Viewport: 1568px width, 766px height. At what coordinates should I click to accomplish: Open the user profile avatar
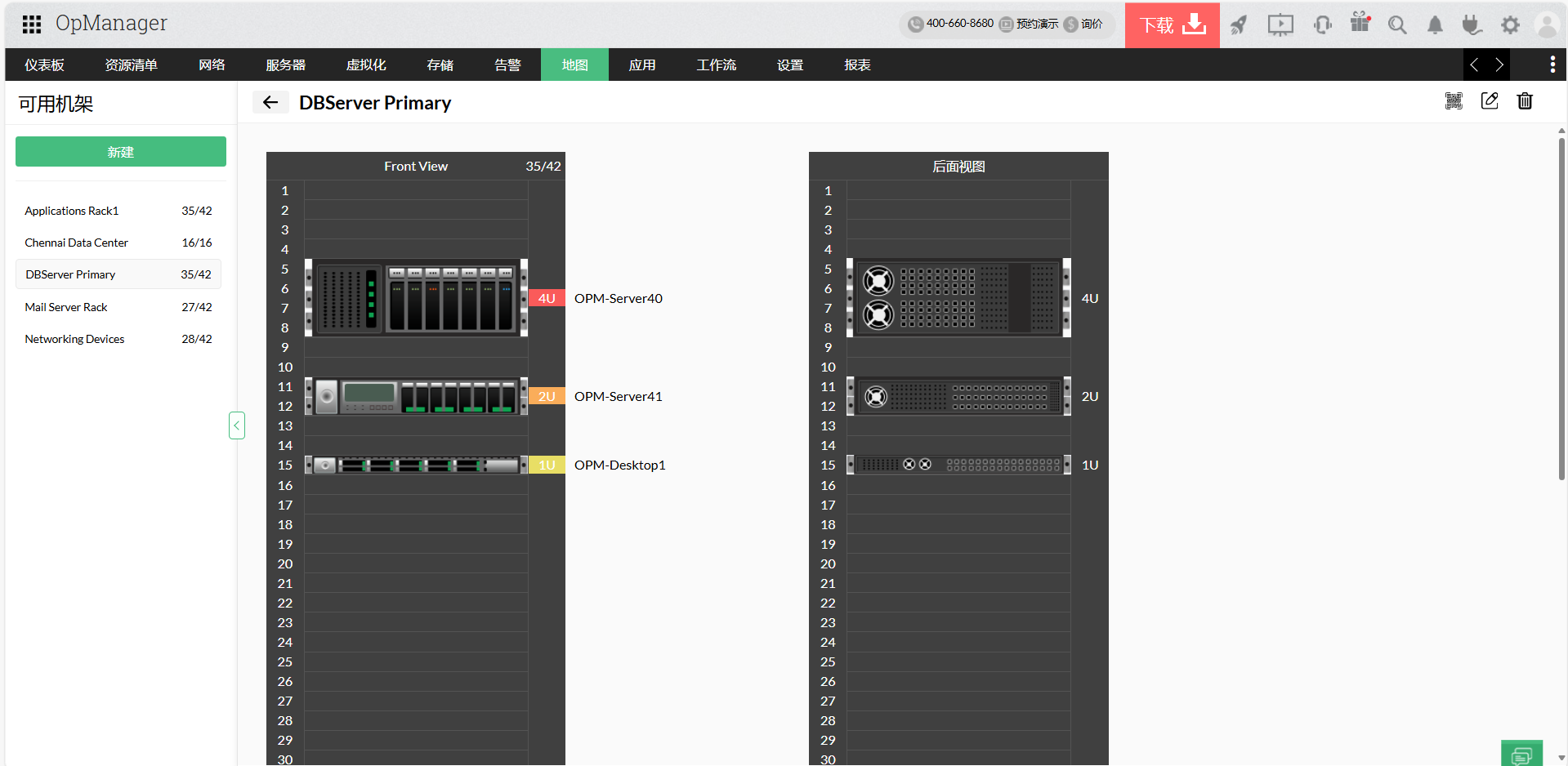pos(1547,24)
